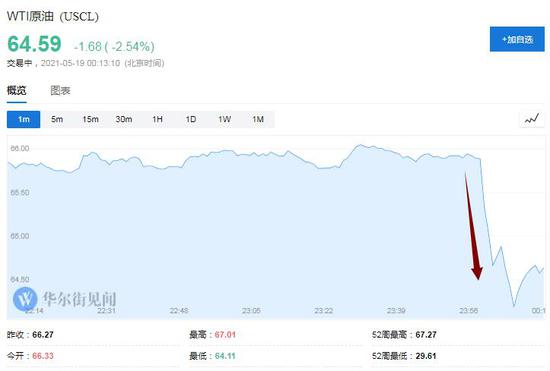Click the 最低 value 64.11

pos(225,356)
